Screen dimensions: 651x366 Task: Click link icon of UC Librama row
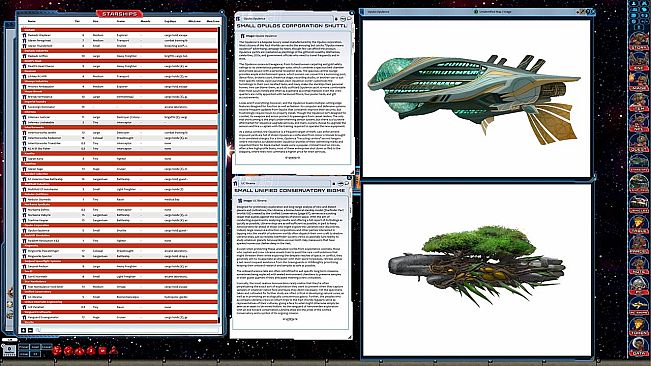pyautogui.click(x=24, y=297)
